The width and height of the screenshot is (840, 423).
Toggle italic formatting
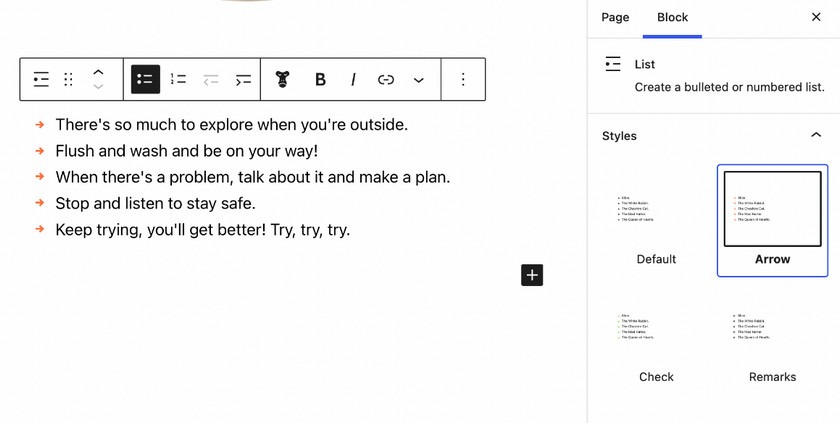(x=353, y=80)
